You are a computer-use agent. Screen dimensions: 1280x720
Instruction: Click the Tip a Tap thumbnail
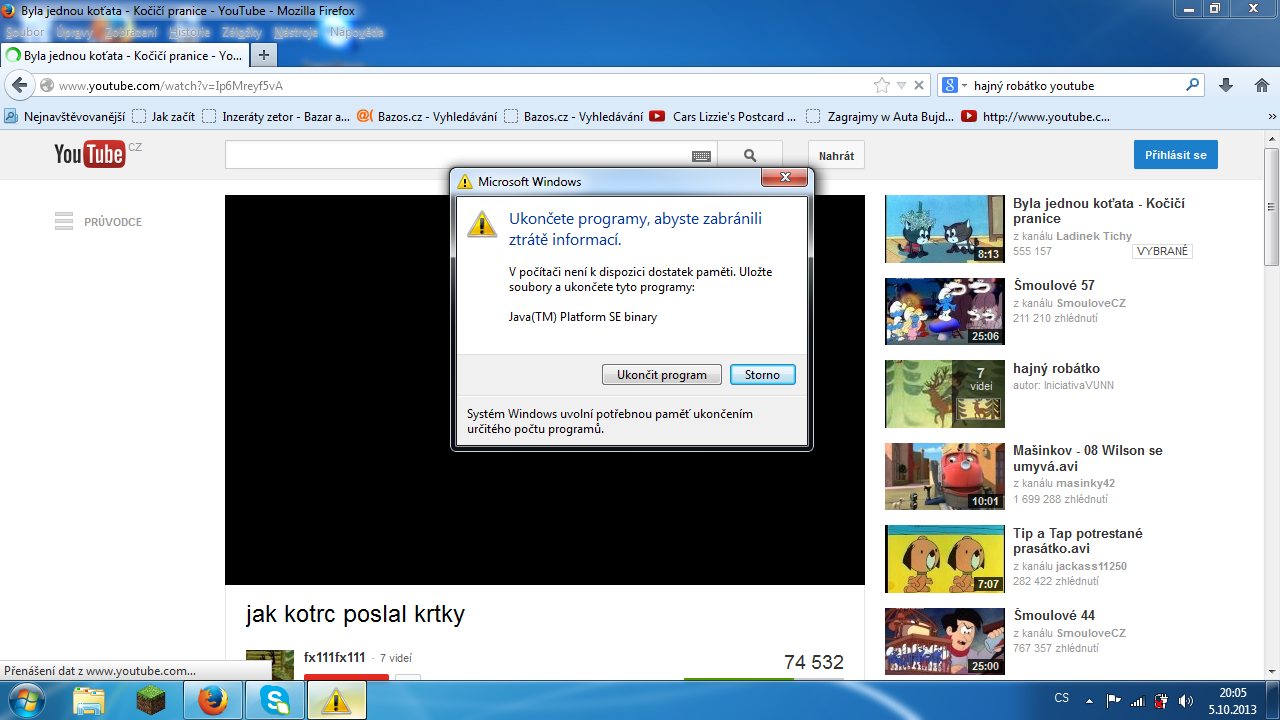tap(945, 559)
